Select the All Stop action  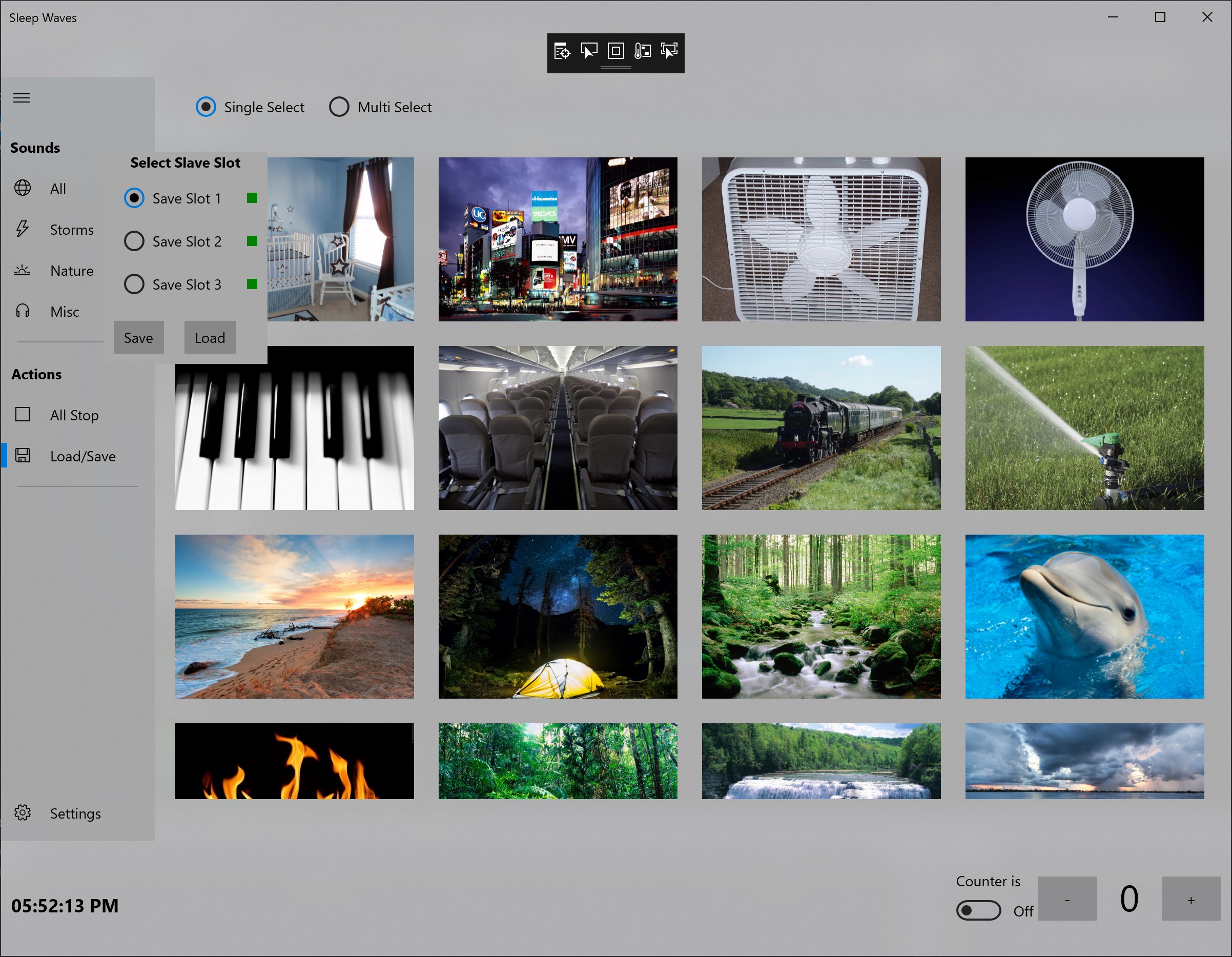(x=74, y=415)
